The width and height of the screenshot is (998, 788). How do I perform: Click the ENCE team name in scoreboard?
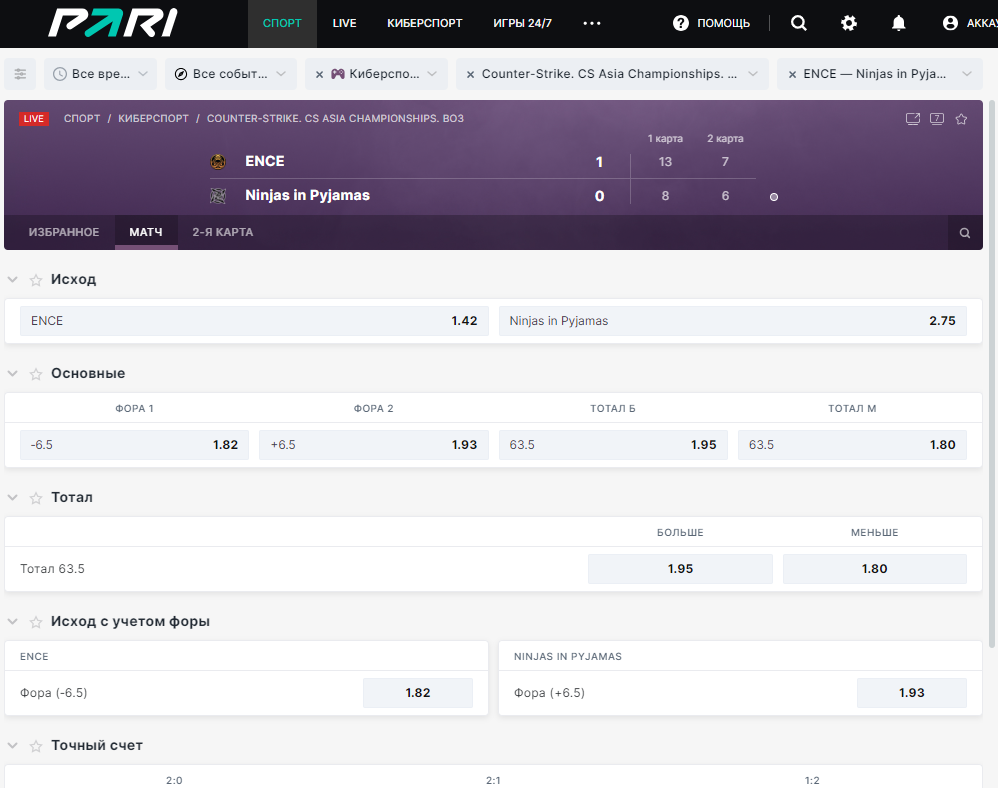[265, 161]
